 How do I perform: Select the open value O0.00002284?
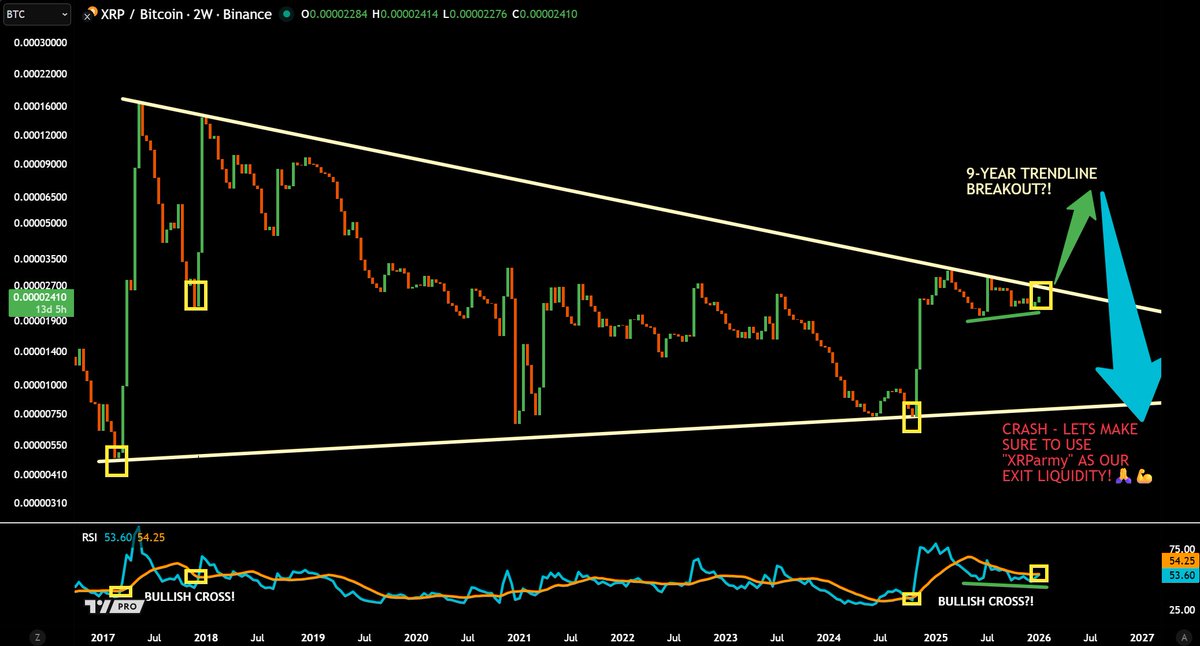point(334,15)
